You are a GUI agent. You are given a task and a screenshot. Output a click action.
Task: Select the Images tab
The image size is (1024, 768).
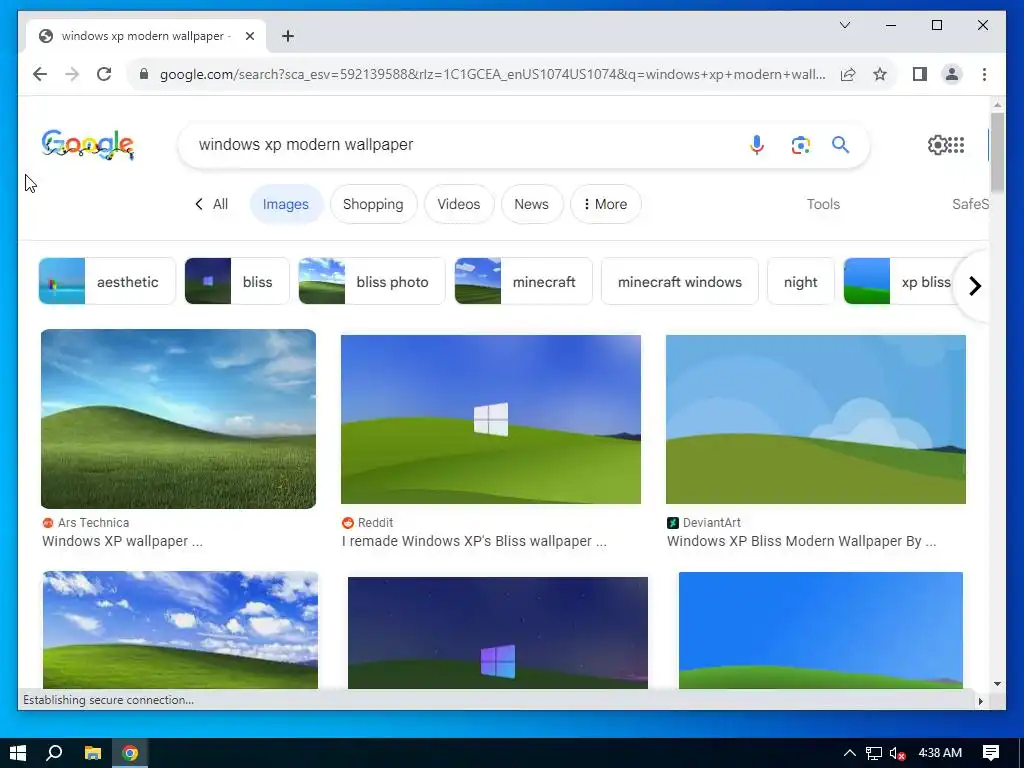pyautogui.click(x=285, y=204)
